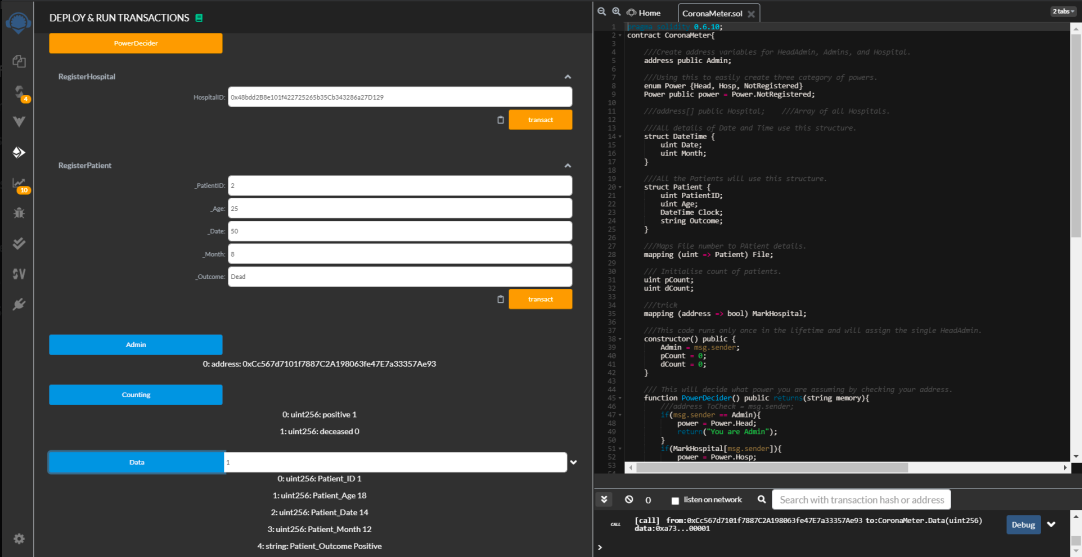Viewport: 1082px width, 557px height.
Task: Click the HospitalID input field
Action: tap(400, 97)
